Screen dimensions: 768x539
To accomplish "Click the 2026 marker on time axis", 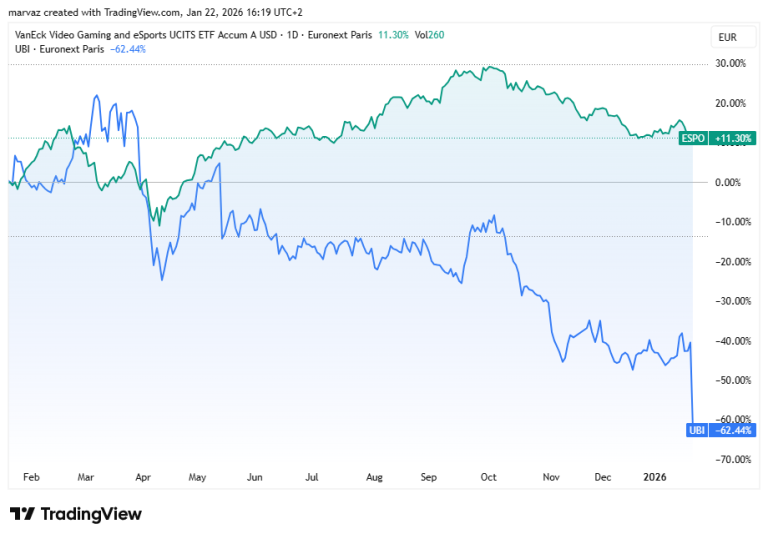I will [655, 477].
